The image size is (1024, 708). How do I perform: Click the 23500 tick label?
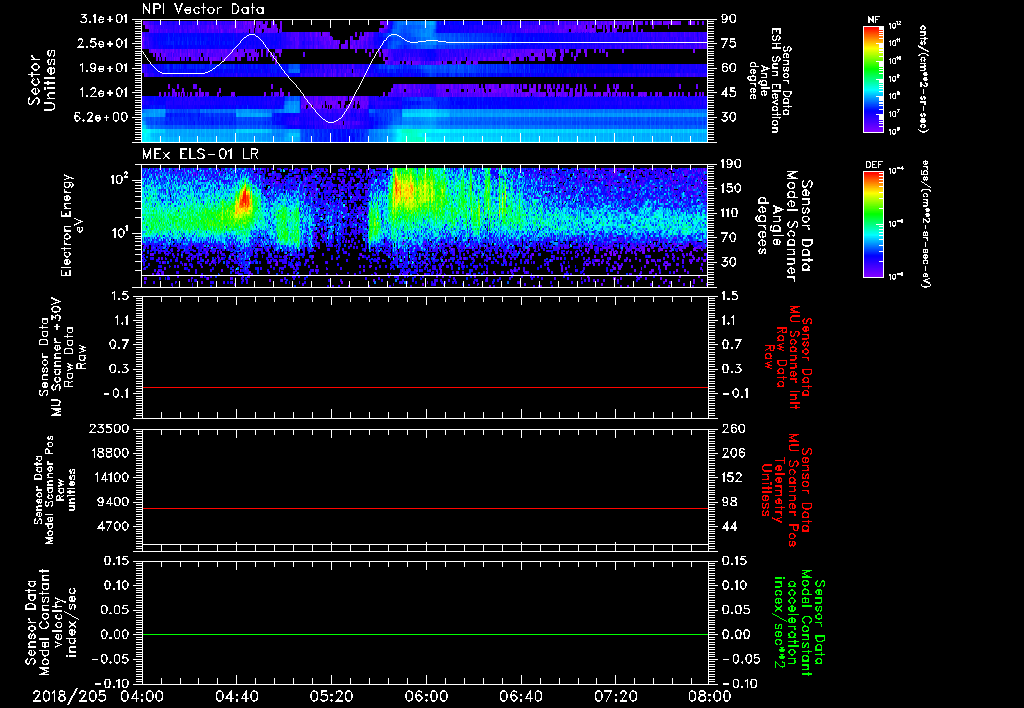[110, 428]
